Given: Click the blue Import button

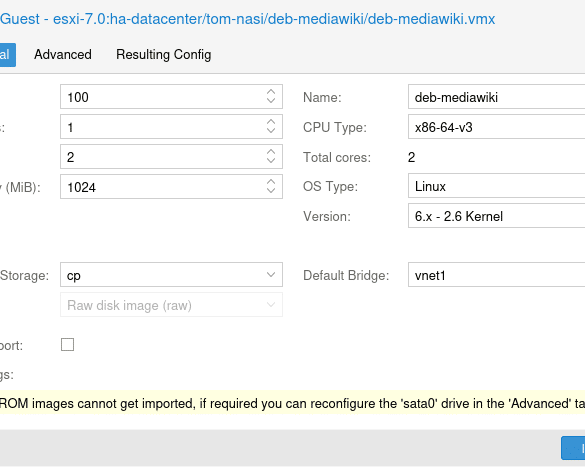Looking at the screenshot, I should click(x=573, y=448).
